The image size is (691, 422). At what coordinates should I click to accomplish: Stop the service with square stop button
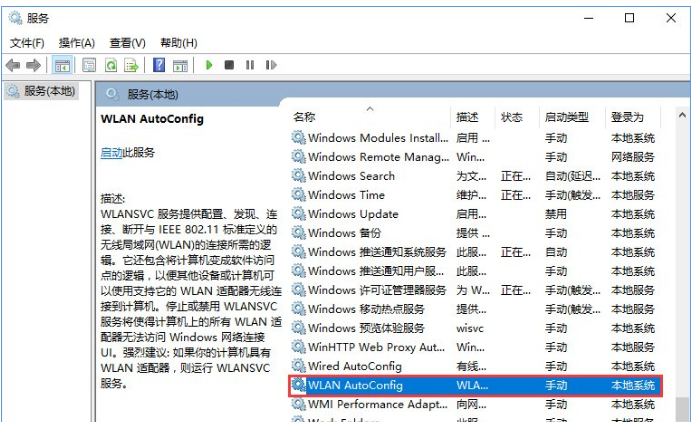click(229, 65)
